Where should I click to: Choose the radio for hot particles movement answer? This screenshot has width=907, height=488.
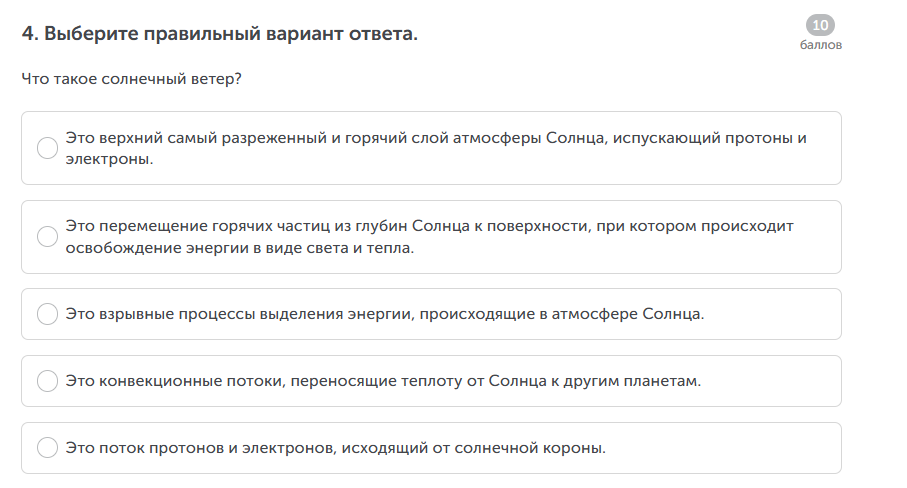click(x=47, y=237)
